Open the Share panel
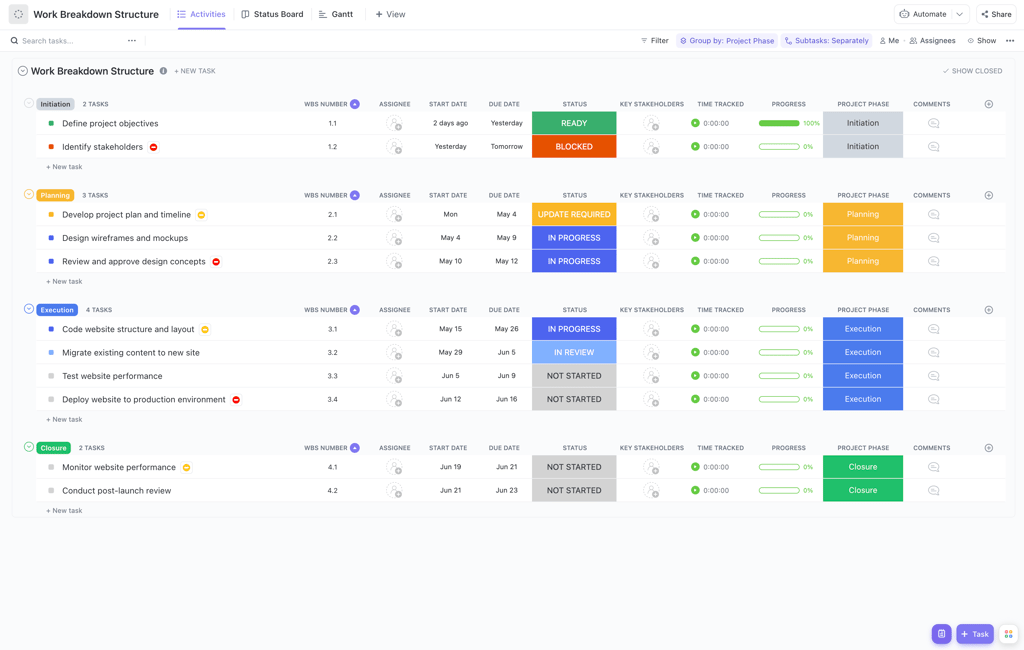Screen dimensions: 1024x650 pyautogui.click(x=994, y=14)
